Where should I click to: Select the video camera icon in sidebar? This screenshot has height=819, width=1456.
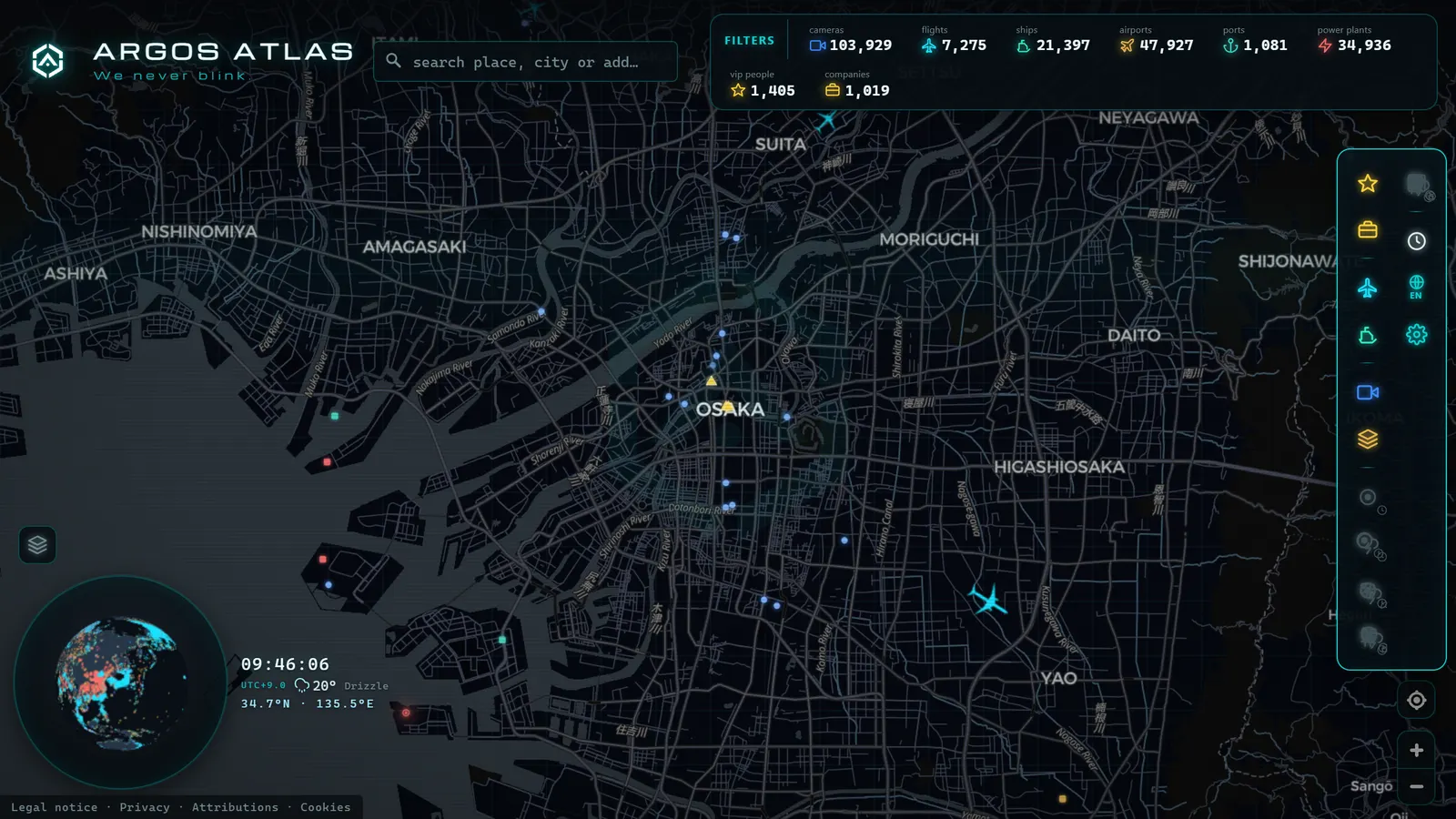[1368, 392]
